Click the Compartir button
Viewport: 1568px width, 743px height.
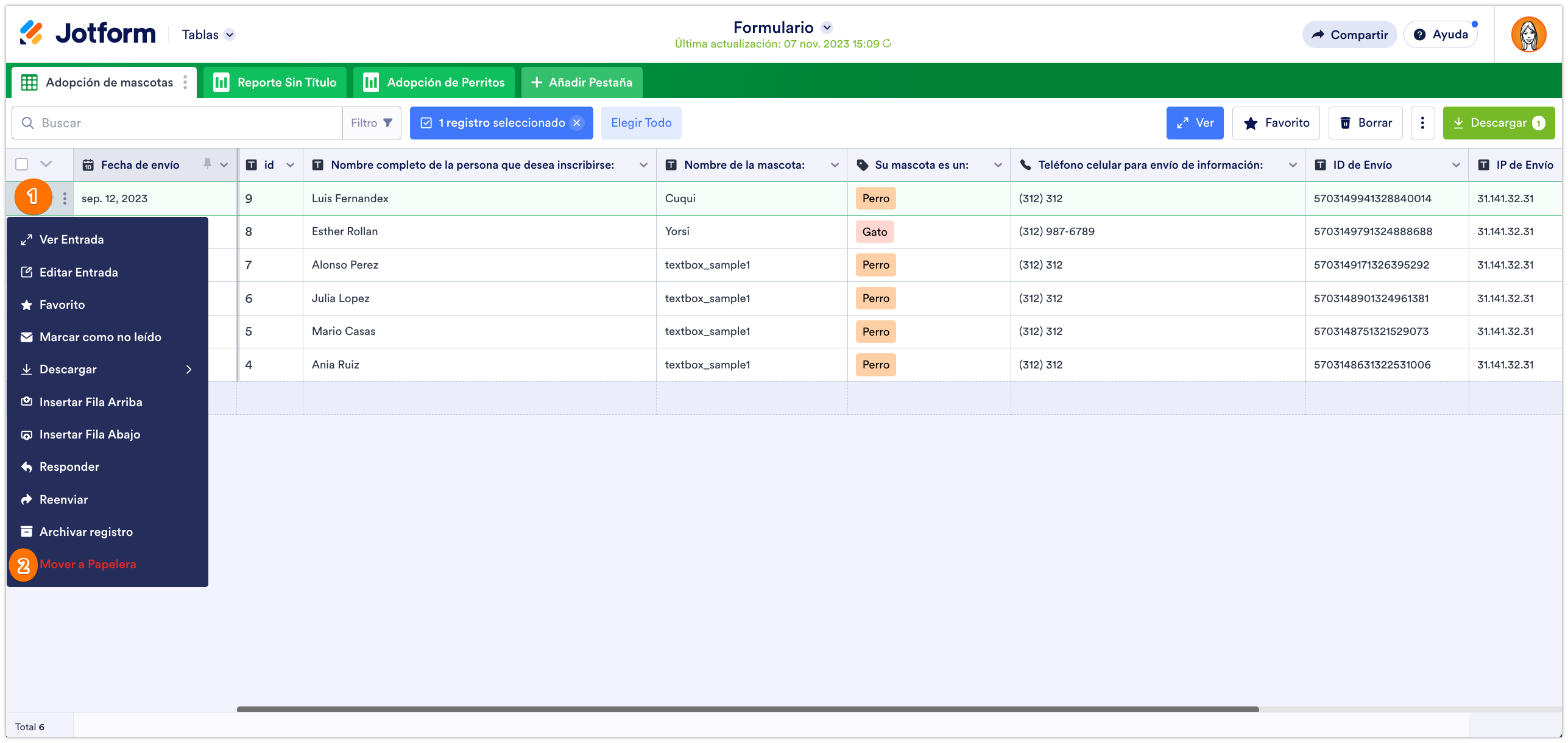coord(1349,35)
